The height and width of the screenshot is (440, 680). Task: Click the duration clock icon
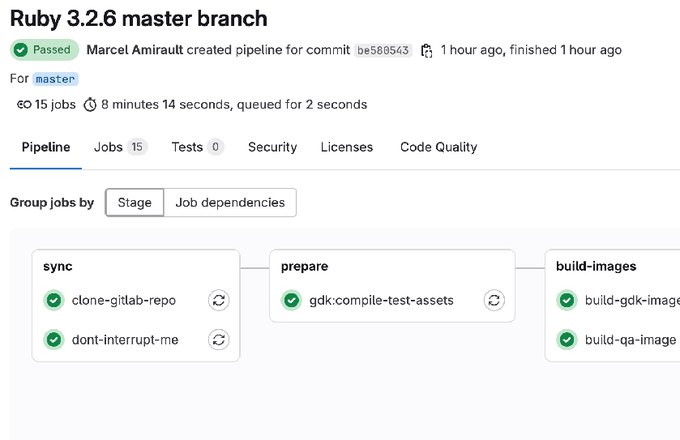click(90, 104)
